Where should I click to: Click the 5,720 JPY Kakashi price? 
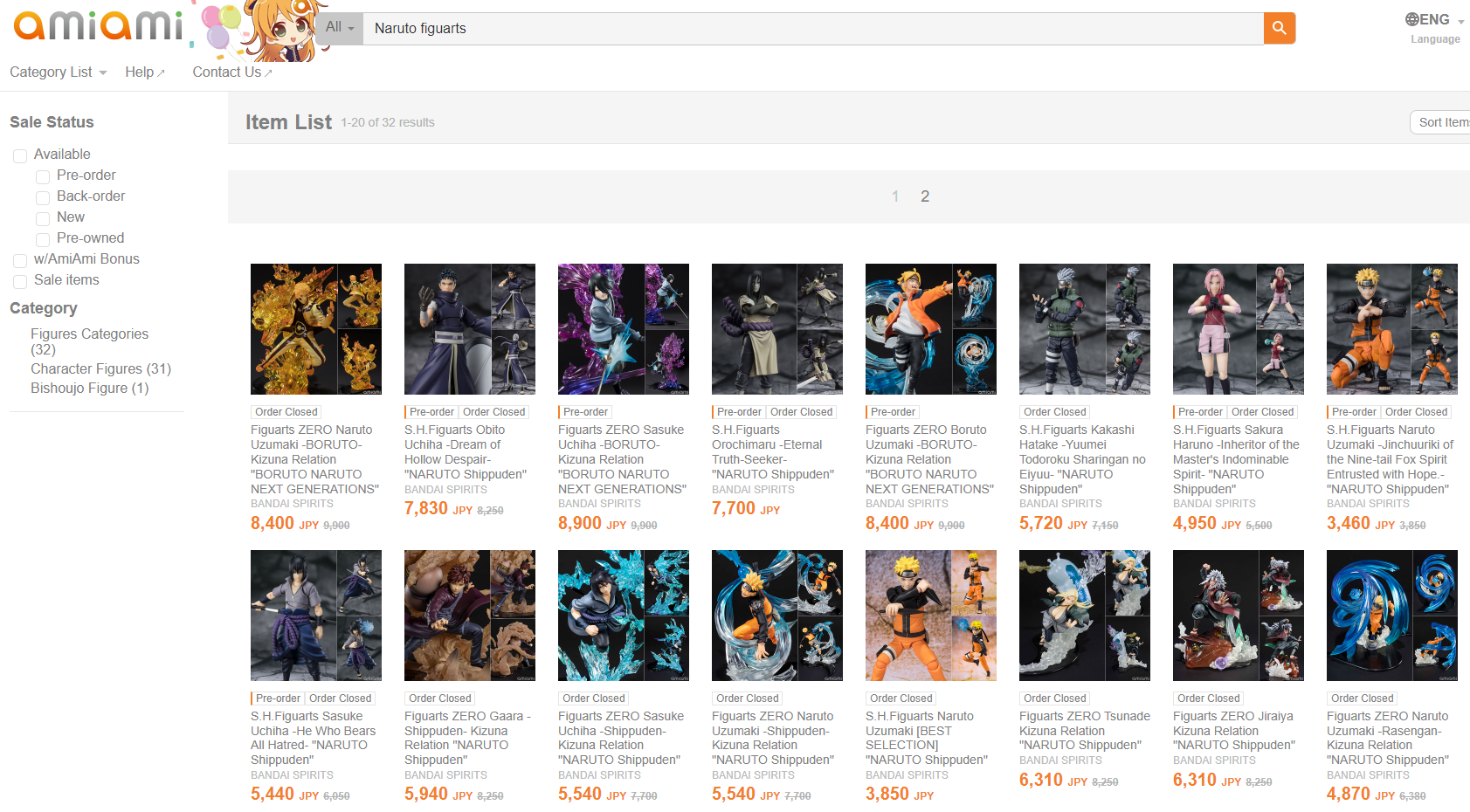click(1053, 524)
